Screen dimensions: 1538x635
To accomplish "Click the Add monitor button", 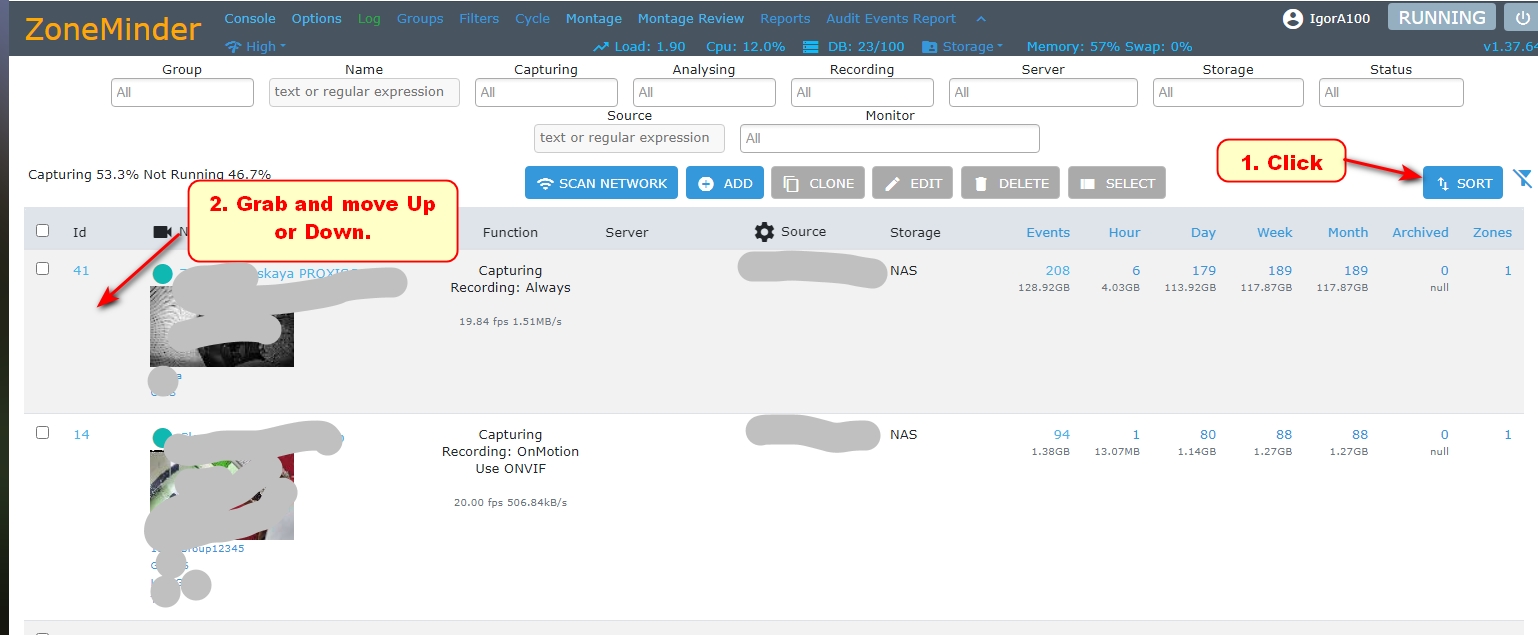I will pos(725,183).
